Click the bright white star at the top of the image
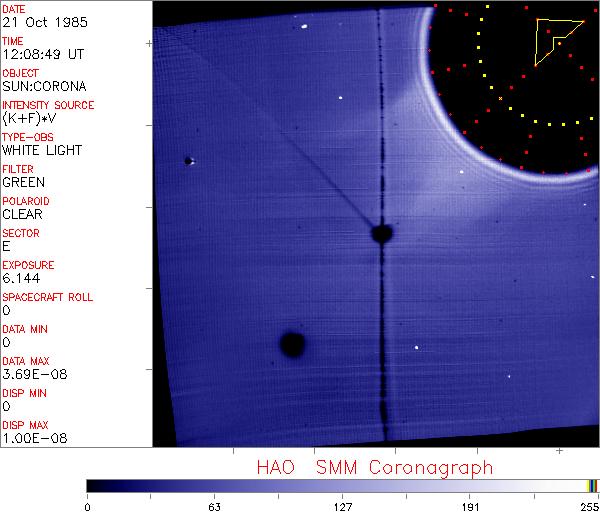Image resolution: width=600 pixels, height=512 pixels. [302, 28]
